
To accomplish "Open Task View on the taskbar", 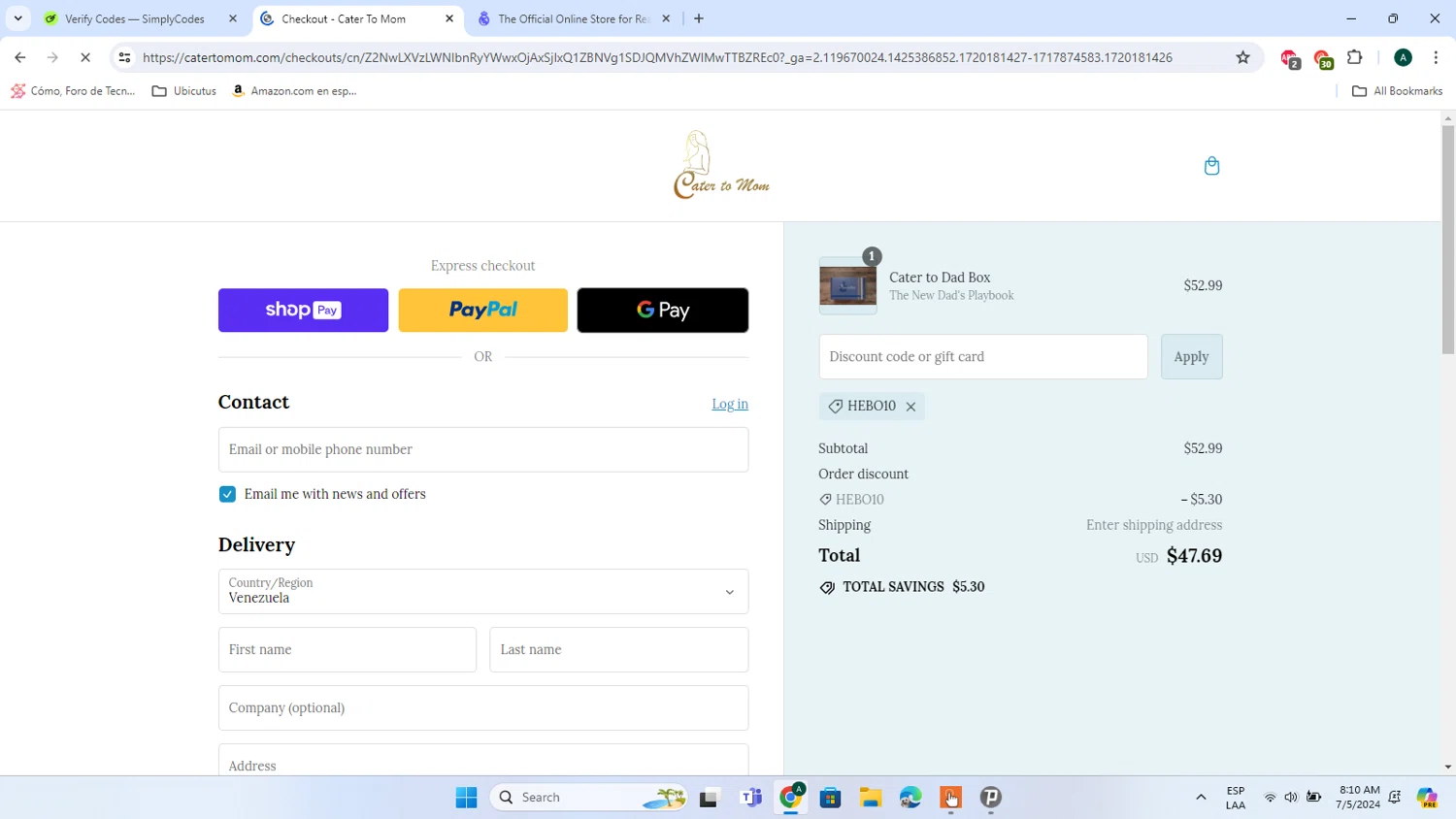I will pos(710,798).
